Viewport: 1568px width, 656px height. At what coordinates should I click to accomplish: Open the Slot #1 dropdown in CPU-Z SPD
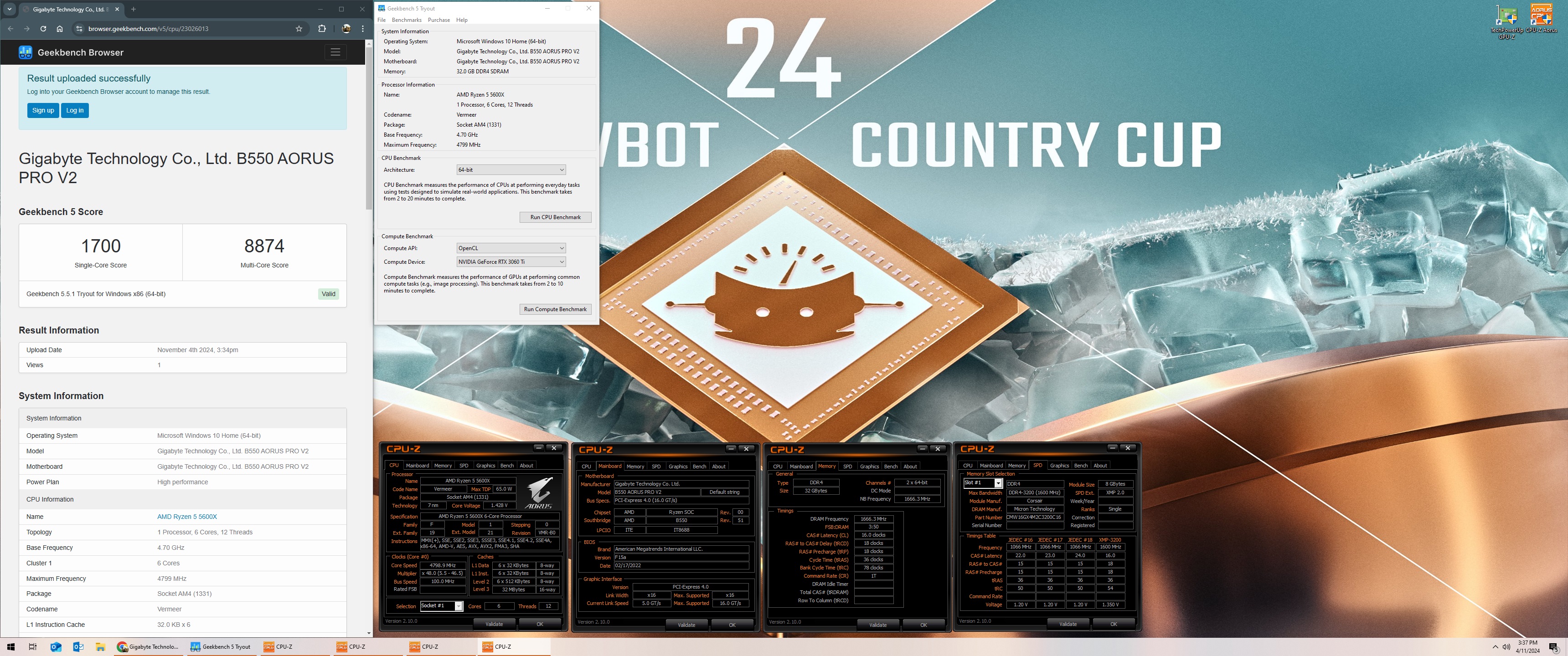coord(982,483)
